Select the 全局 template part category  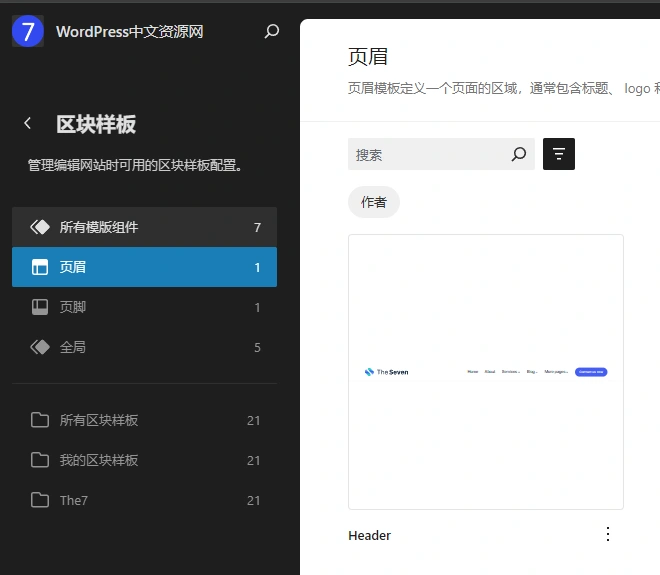tap(144, 347)
